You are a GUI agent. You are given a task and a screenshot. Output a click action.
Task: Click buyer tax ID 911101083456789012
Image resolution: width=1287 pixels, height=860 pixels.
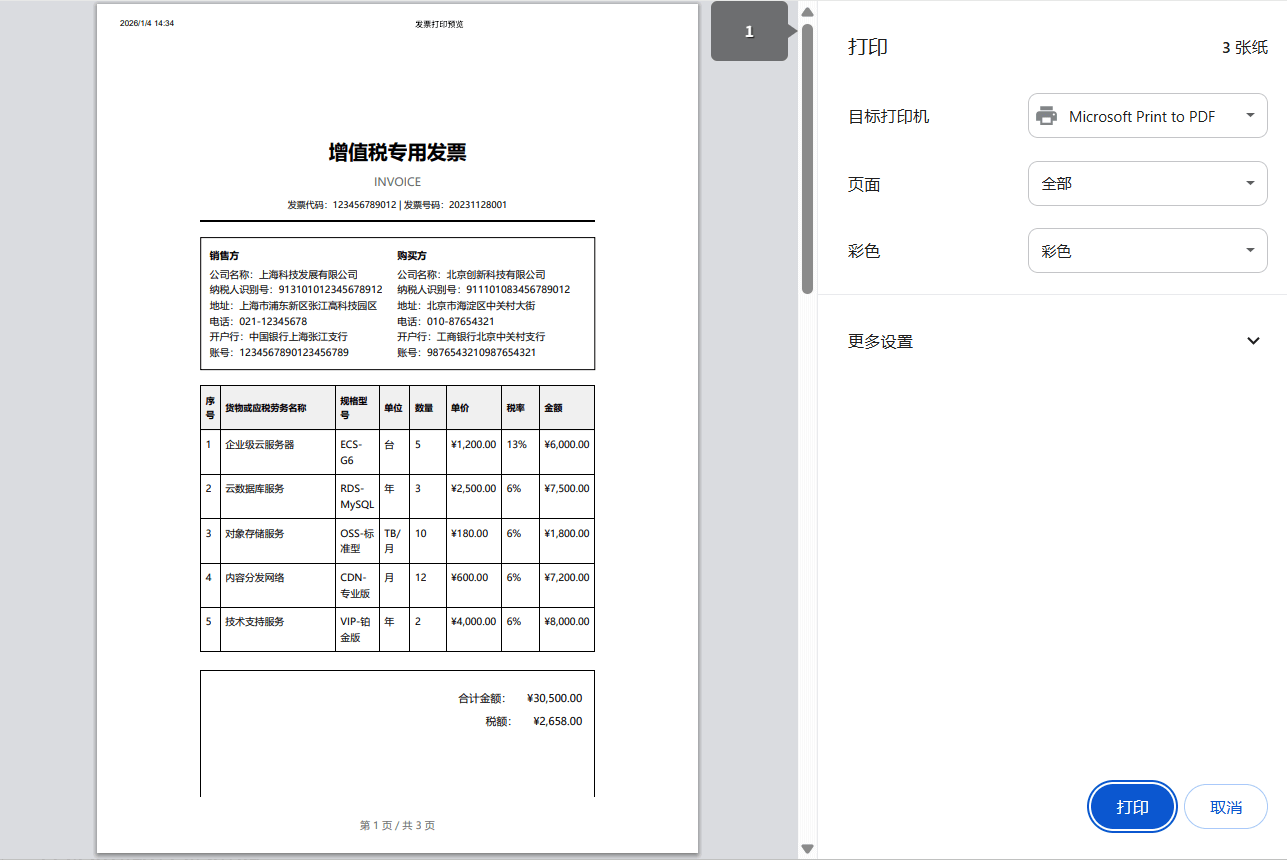pos(518,290)
